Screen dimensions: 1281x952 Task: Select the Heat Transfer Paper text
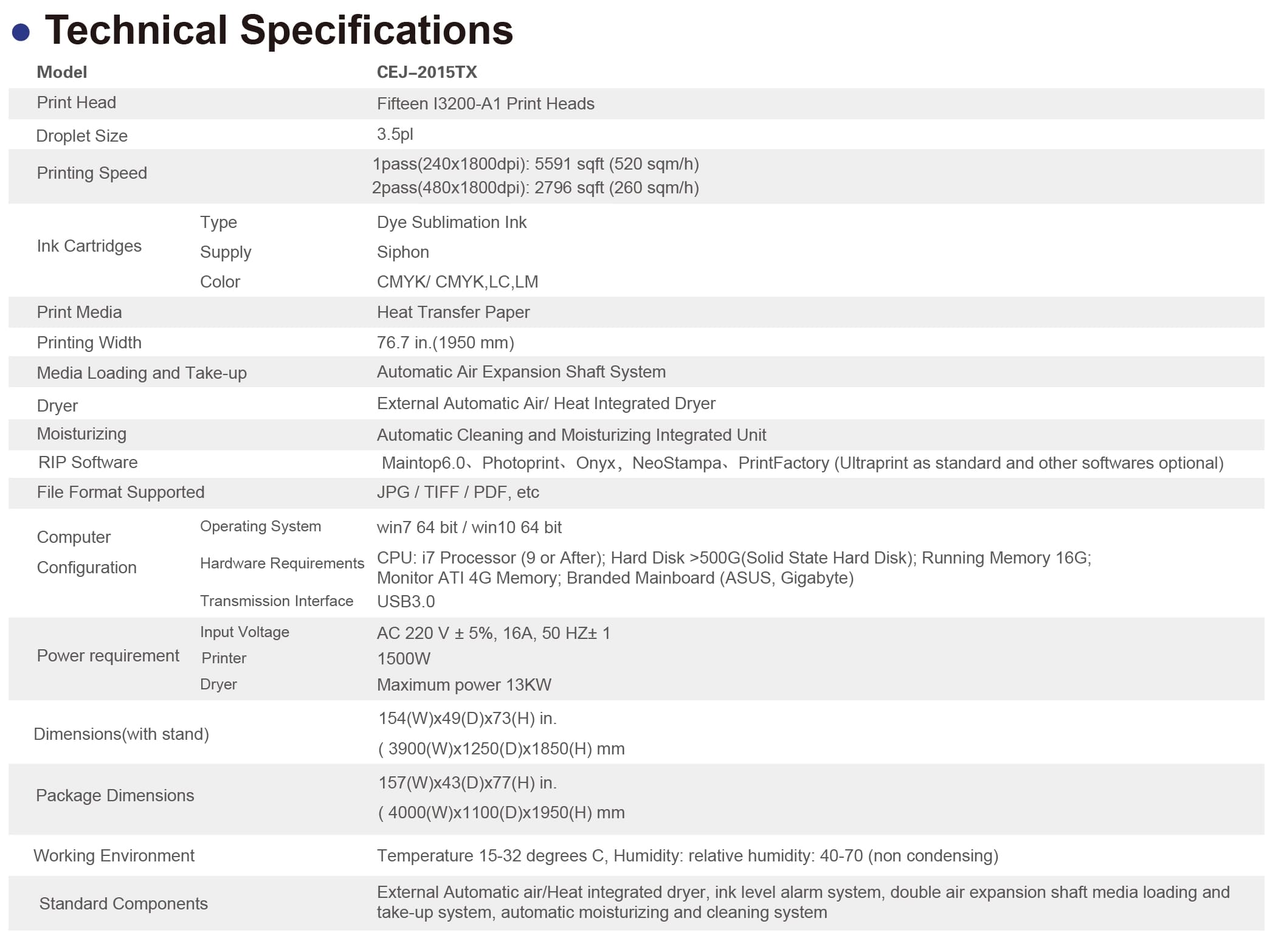pyautogui.click(x=453, y=312)
